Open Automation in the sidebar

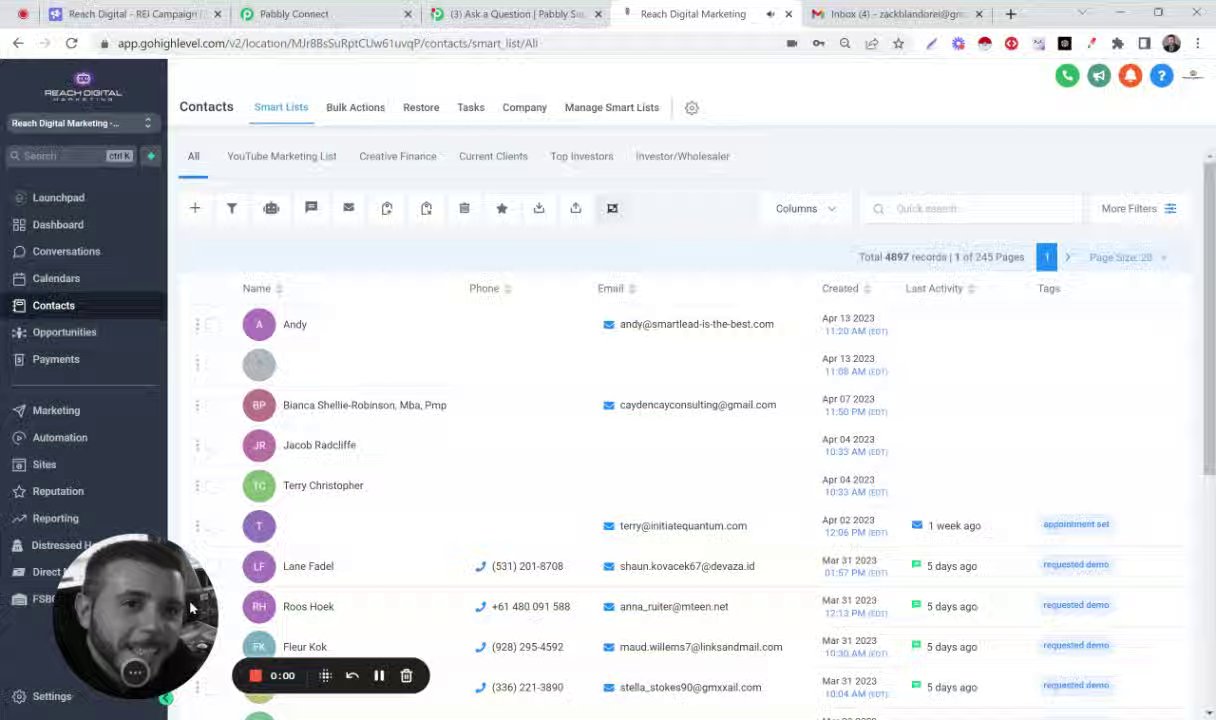[x=60, y=438]
